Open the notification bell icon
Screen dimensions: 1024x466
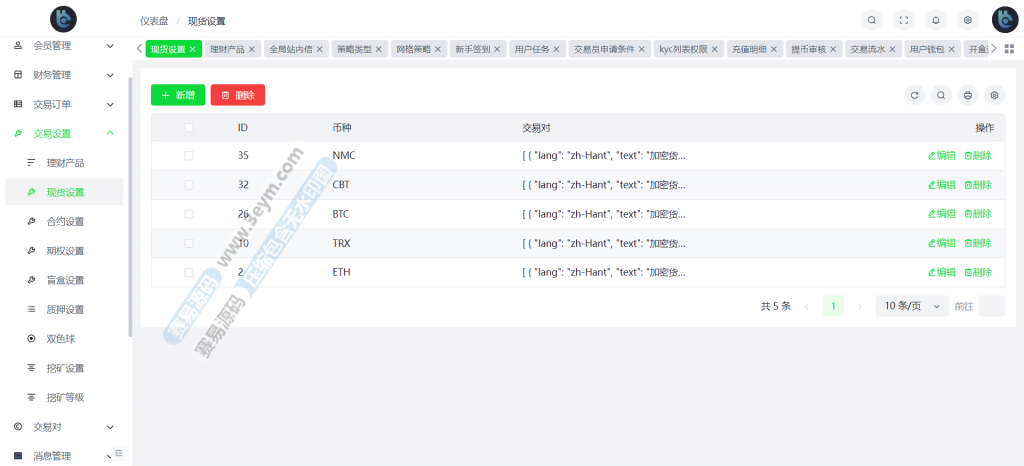(936, 20)
